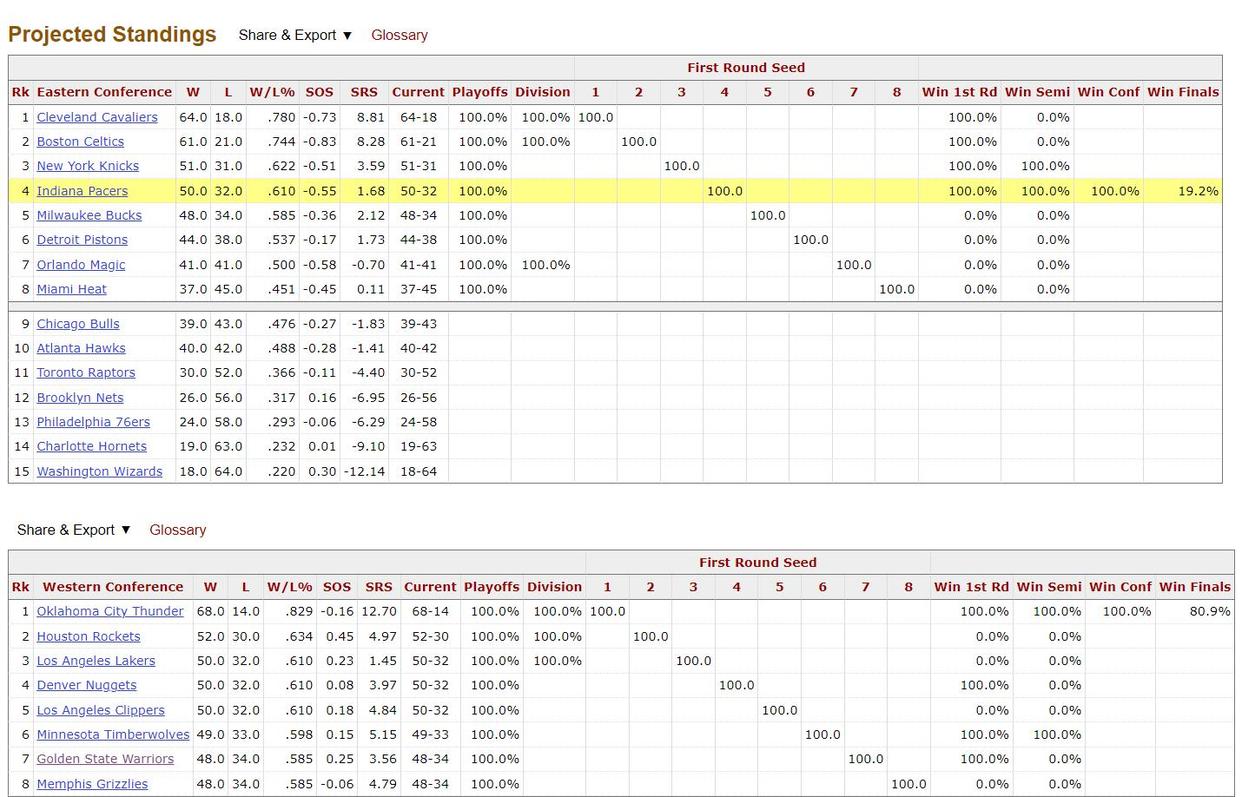1242x797 pixels.
Task: Open Washington Wizards team link
Action: pyautogui.click(x=100, y=471)
